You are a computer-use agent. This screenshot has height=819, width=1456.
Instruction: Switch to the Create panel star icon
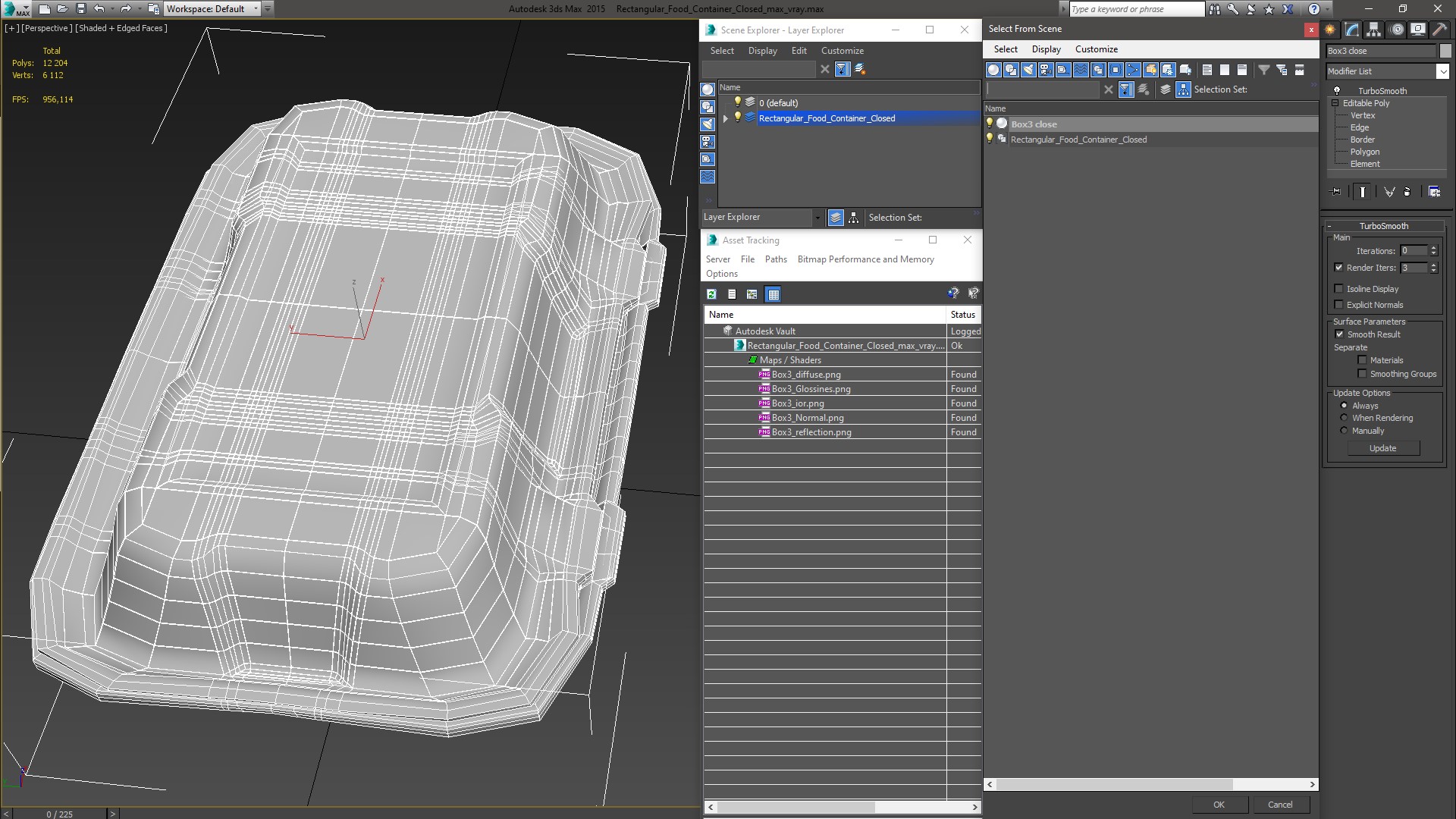[1330, 30]
